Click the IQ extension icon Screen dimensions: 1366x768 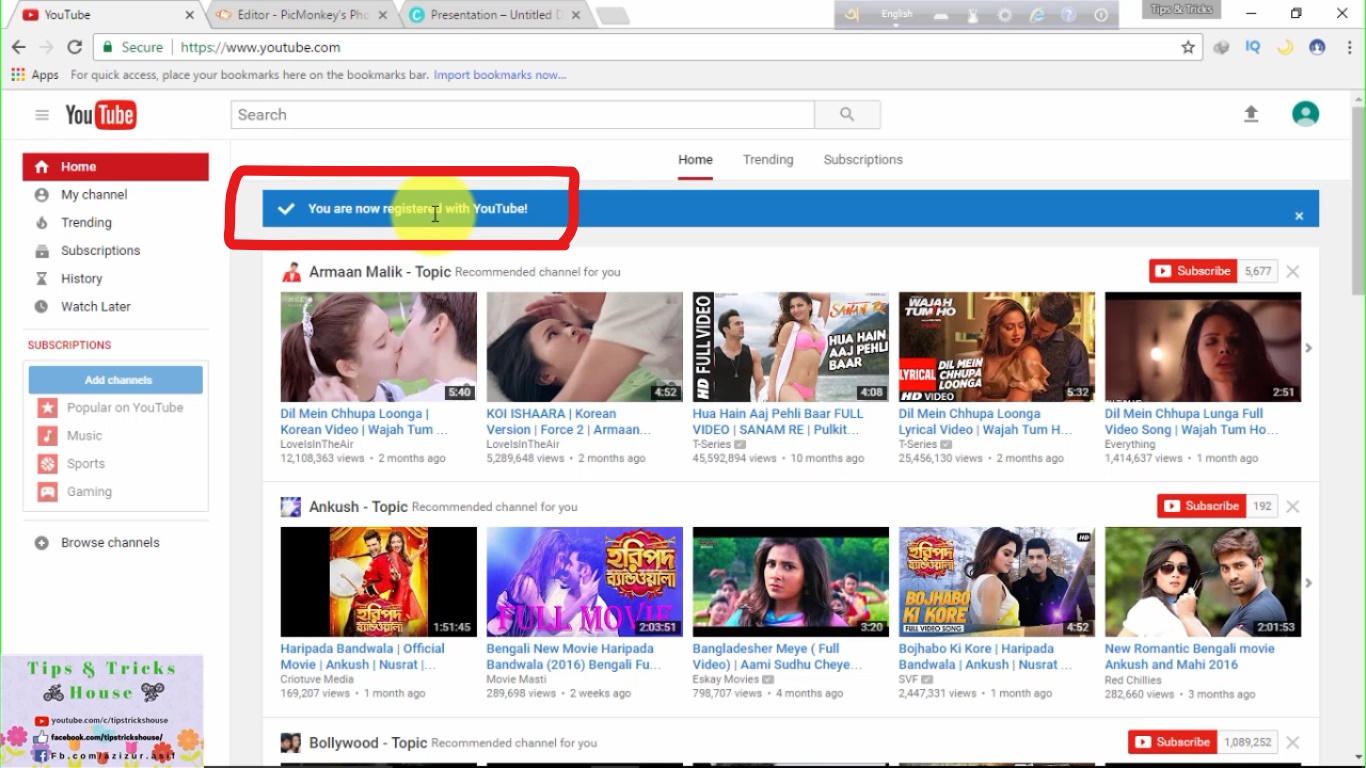click(1252, 47)
